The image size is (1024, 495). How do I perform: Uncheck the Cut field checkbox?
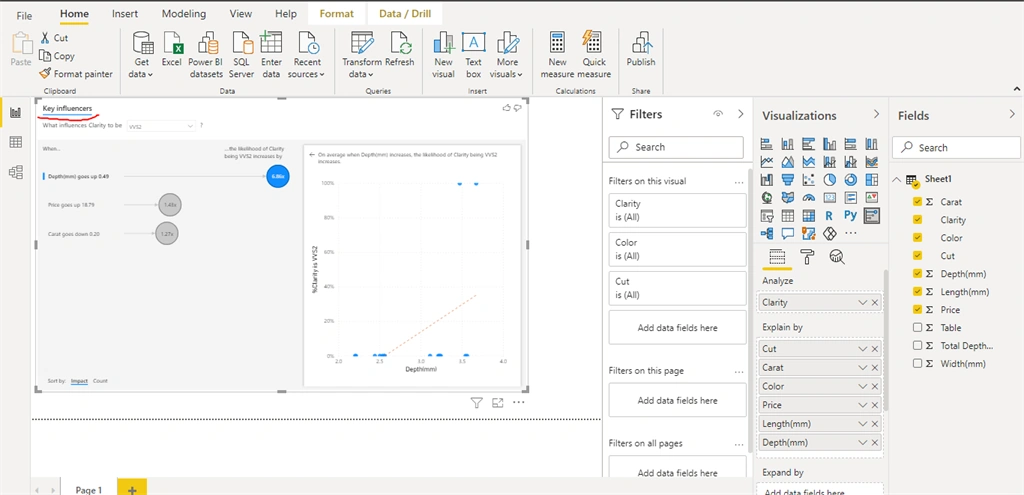(918, 256)
